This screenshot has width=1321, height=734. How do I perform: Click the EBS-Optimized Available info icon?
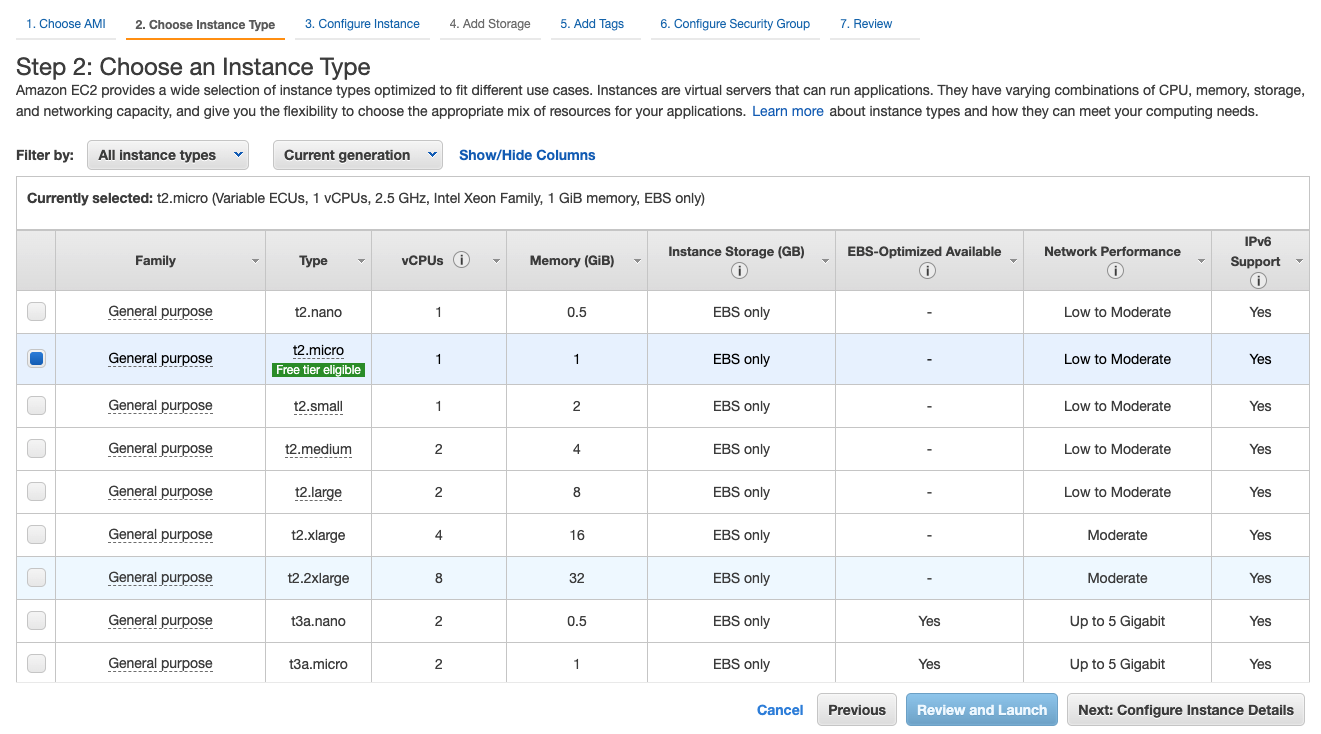tap(927, 270)
